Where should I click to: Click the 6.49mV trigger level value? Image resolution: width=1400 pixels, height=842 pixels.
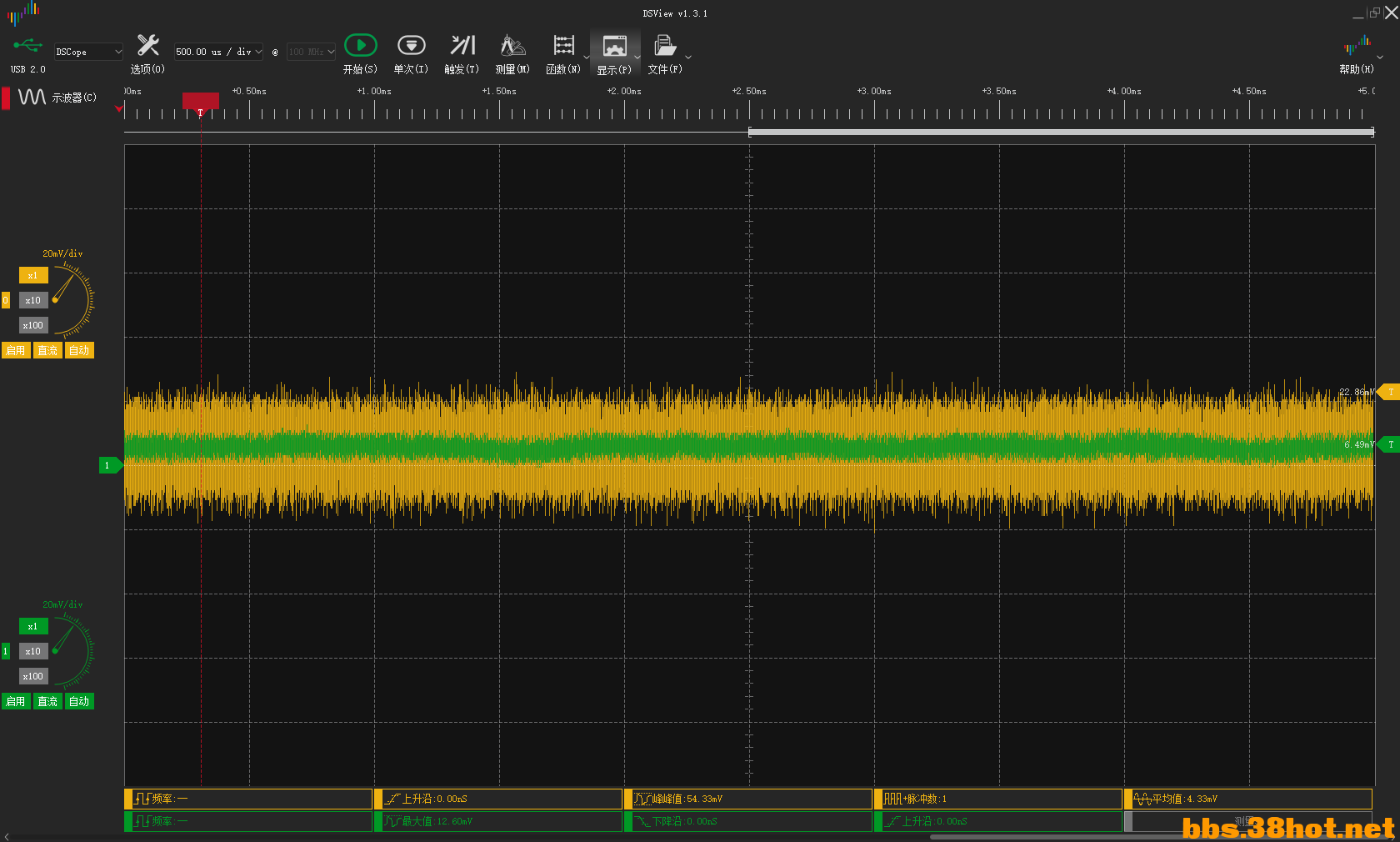(1359, 444)
